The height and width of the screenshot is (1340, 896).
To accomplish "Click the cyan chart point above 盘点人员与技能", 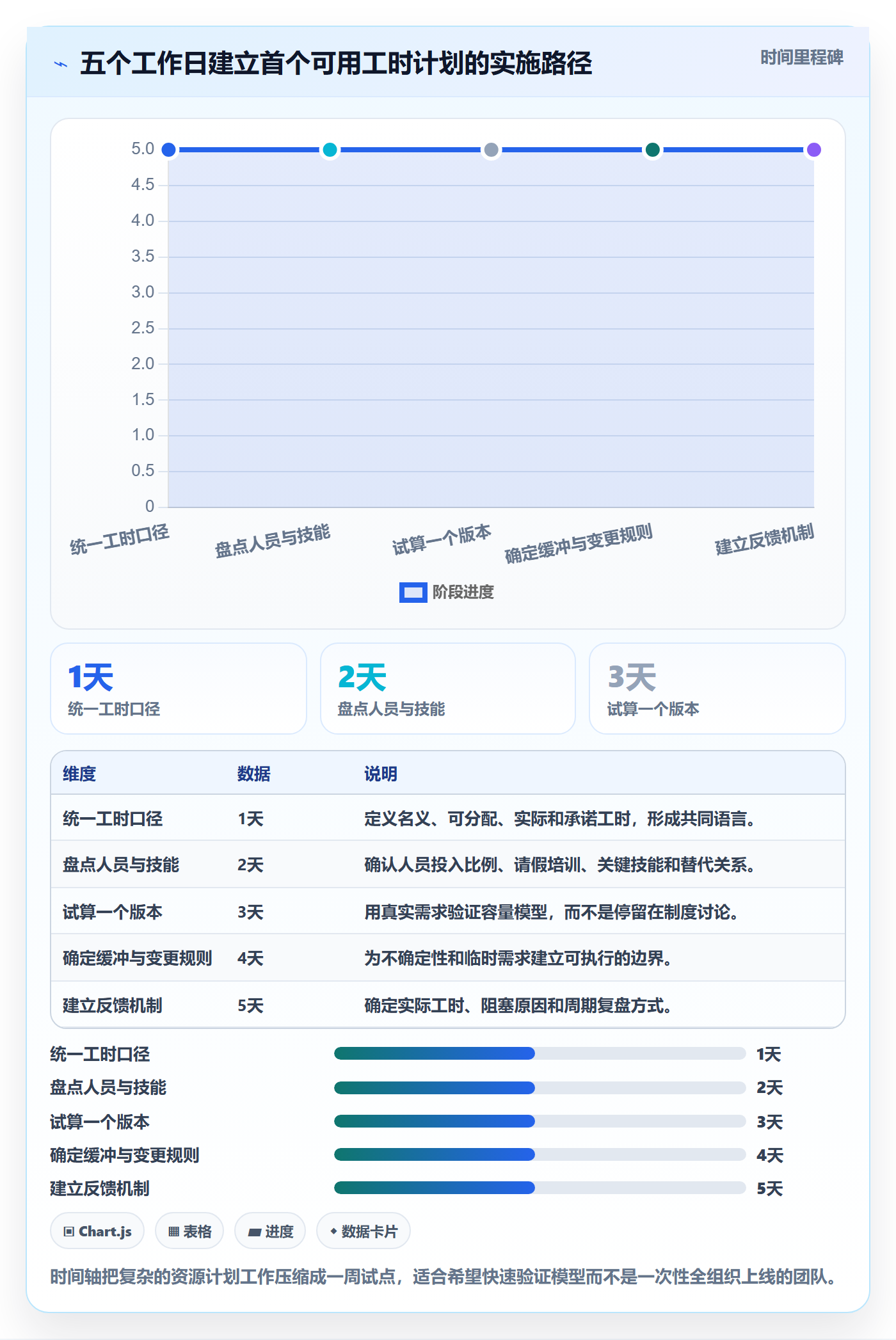I will (330, 150).
